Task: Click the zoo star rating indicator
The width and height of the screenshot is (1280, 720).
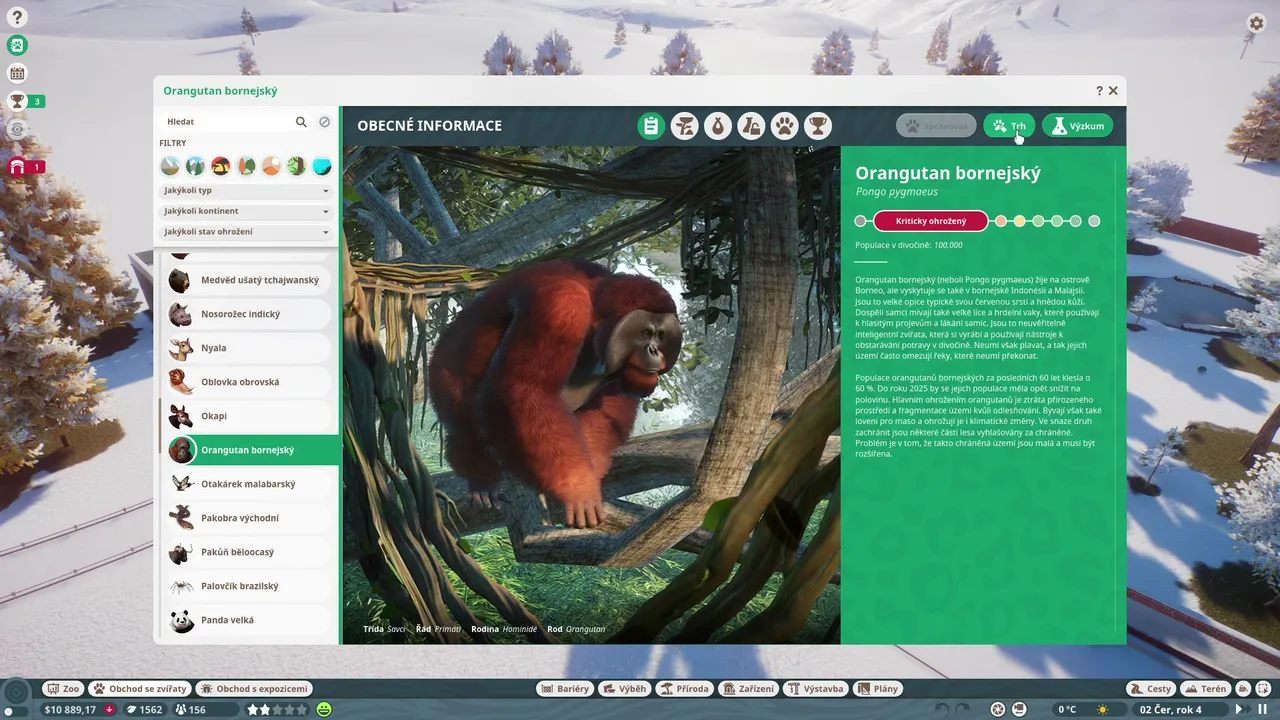Action: point(278,709)
